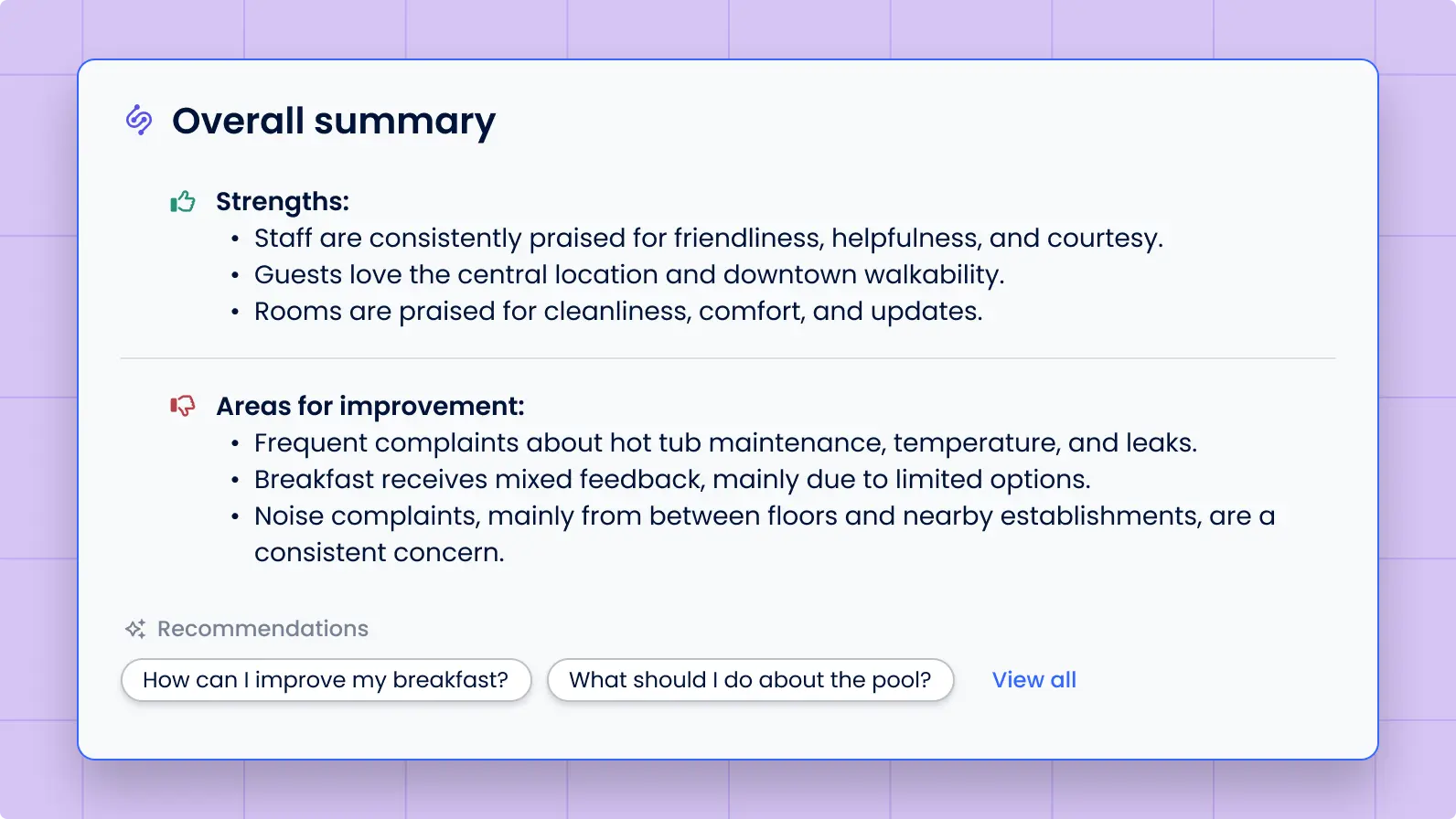Click the divider line between the sections
This screenshot has width=1456, height=819.
pos(727,358)
